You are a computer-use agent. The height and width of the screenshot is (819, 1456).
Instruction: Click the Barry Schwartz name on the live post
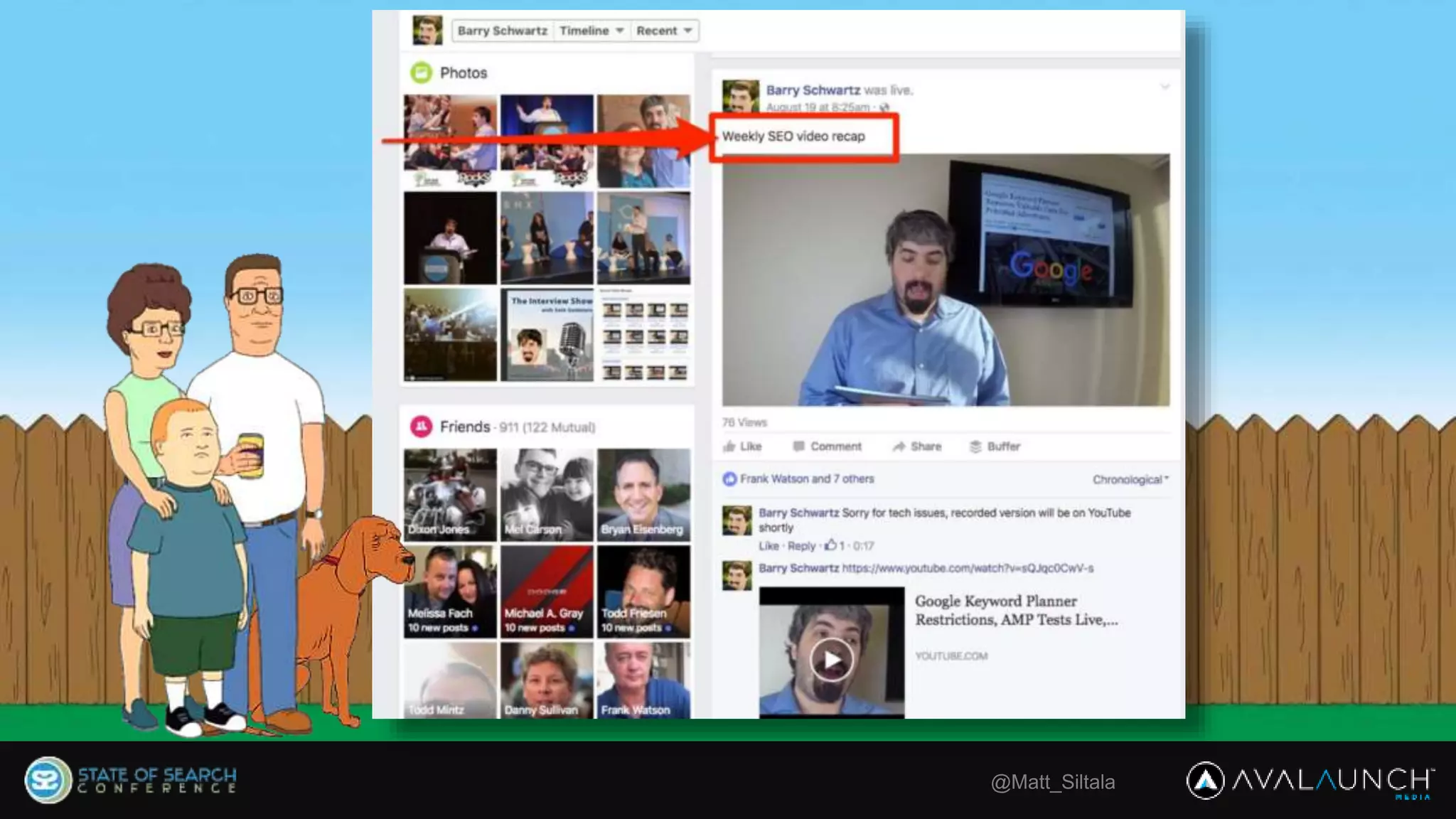813,90
